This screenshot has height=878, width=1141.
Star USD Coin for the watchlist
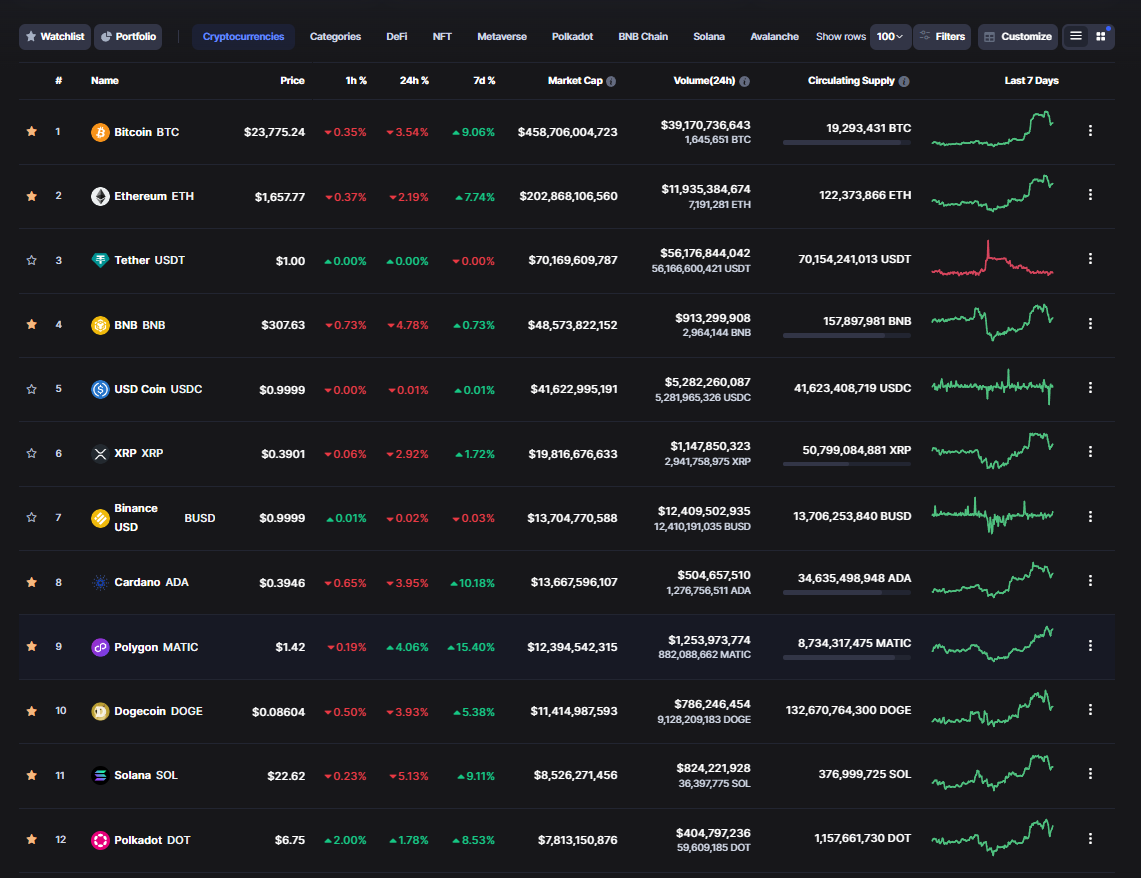(x=32, y=389)
